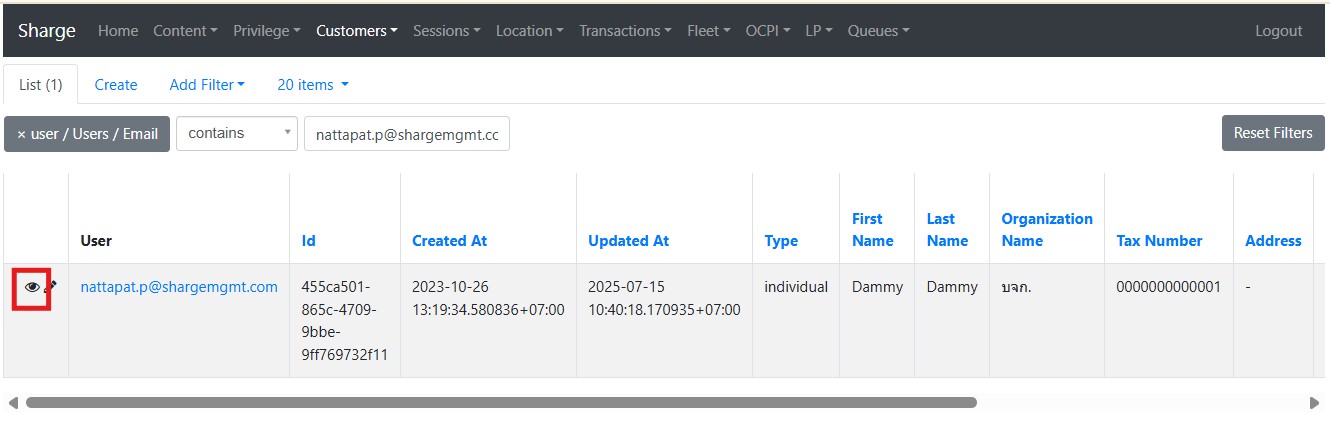Open the 20 items per-page dropdown
The image size is (1330, 422).
[x=312, y=85]
